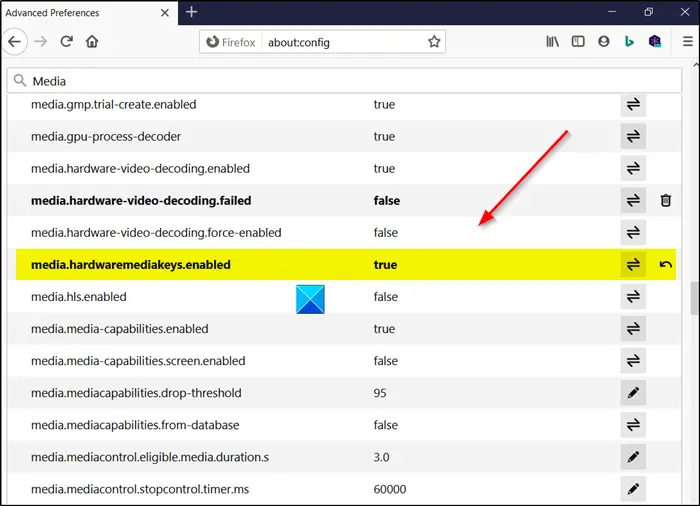Open the Library toolbar icon
This screenshot has width=700, height=506.
point(552,42)
